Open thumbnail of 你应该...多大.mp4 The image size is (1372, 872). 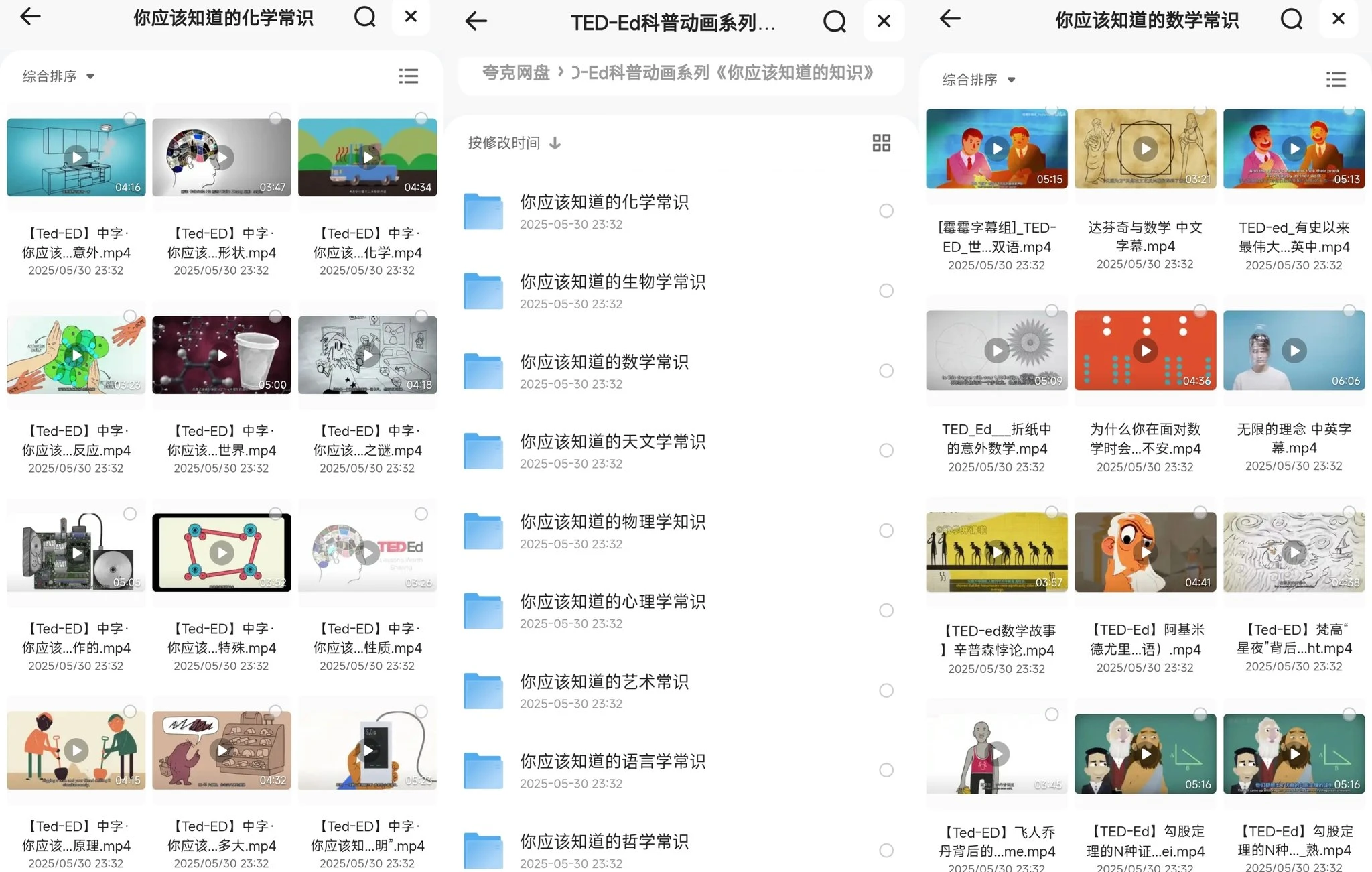coord(222,751)
